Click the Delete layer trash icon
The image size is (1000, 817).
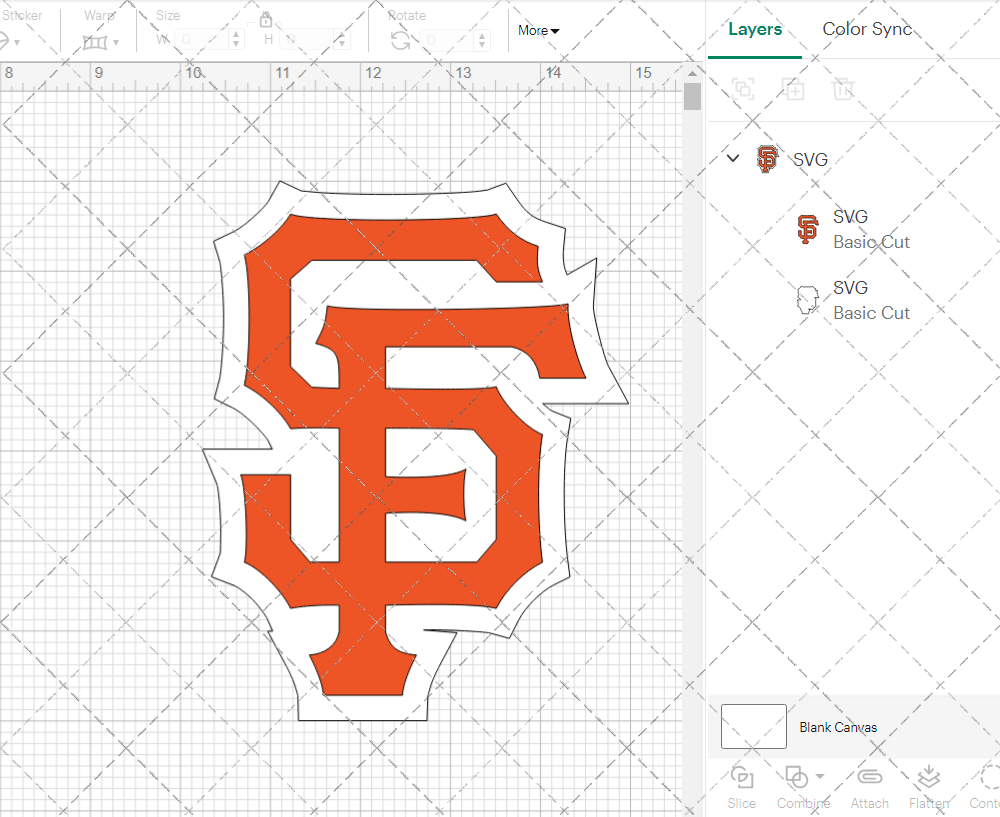coord(842,89)
